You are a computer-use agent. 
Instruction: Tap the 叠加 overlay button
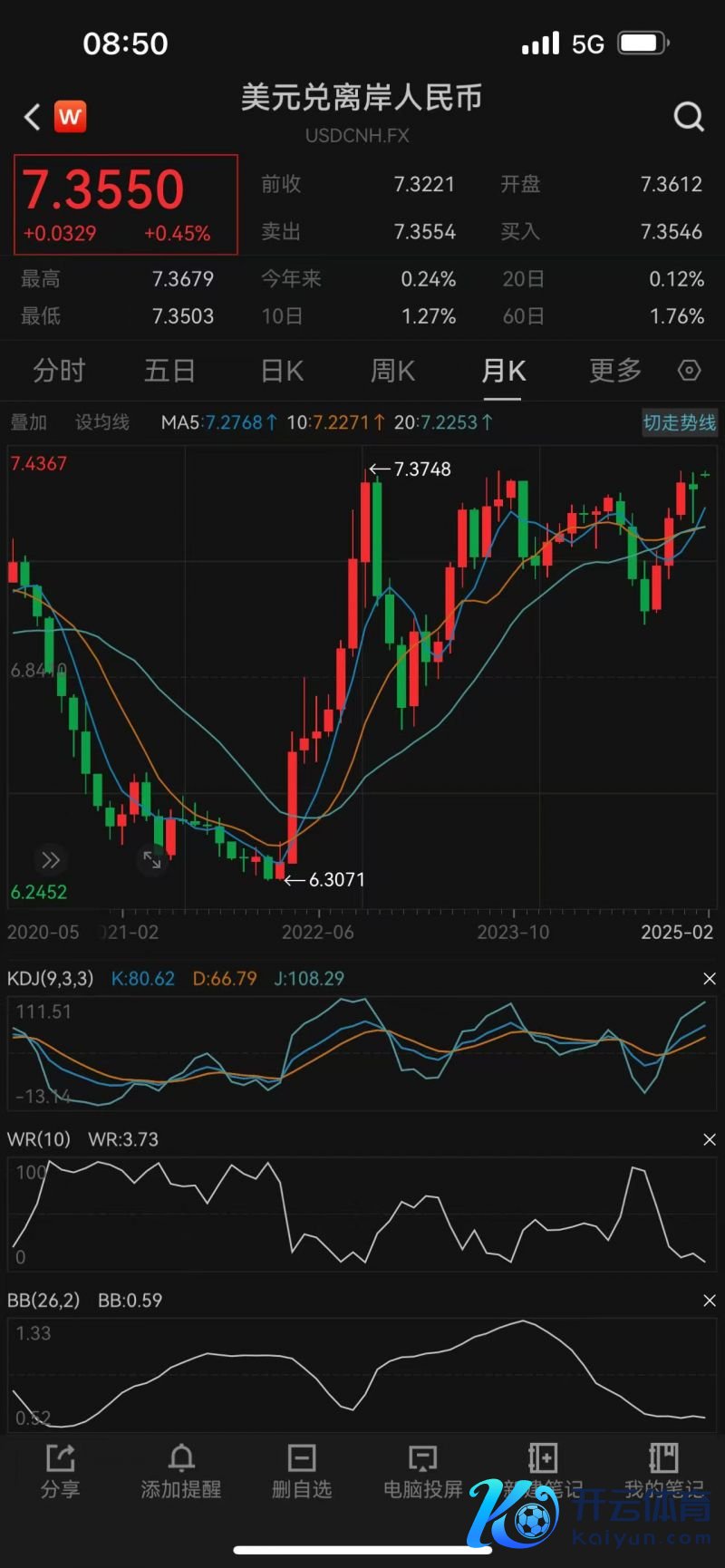[28, 422]
